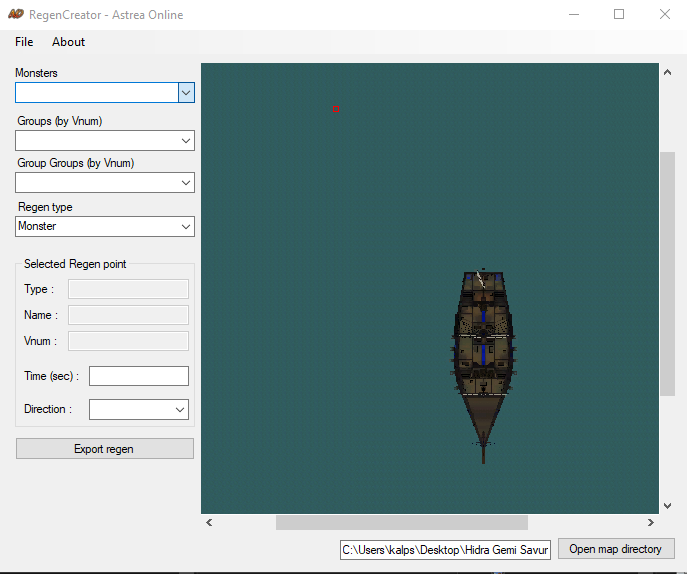Expand the Monsters dropdown arrow
Screen dimensions: 687x574
coord(186,93)
